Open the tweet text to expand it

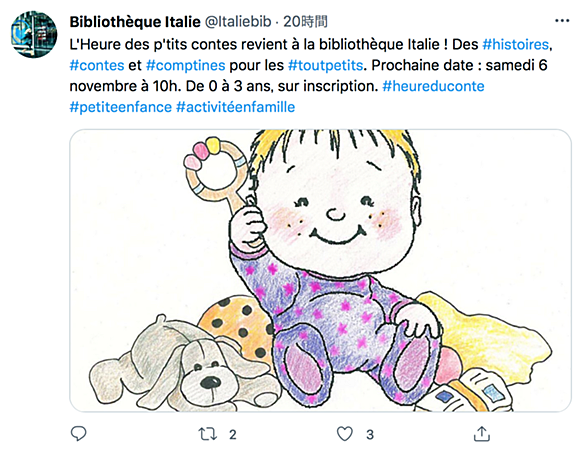click(310, 76)
